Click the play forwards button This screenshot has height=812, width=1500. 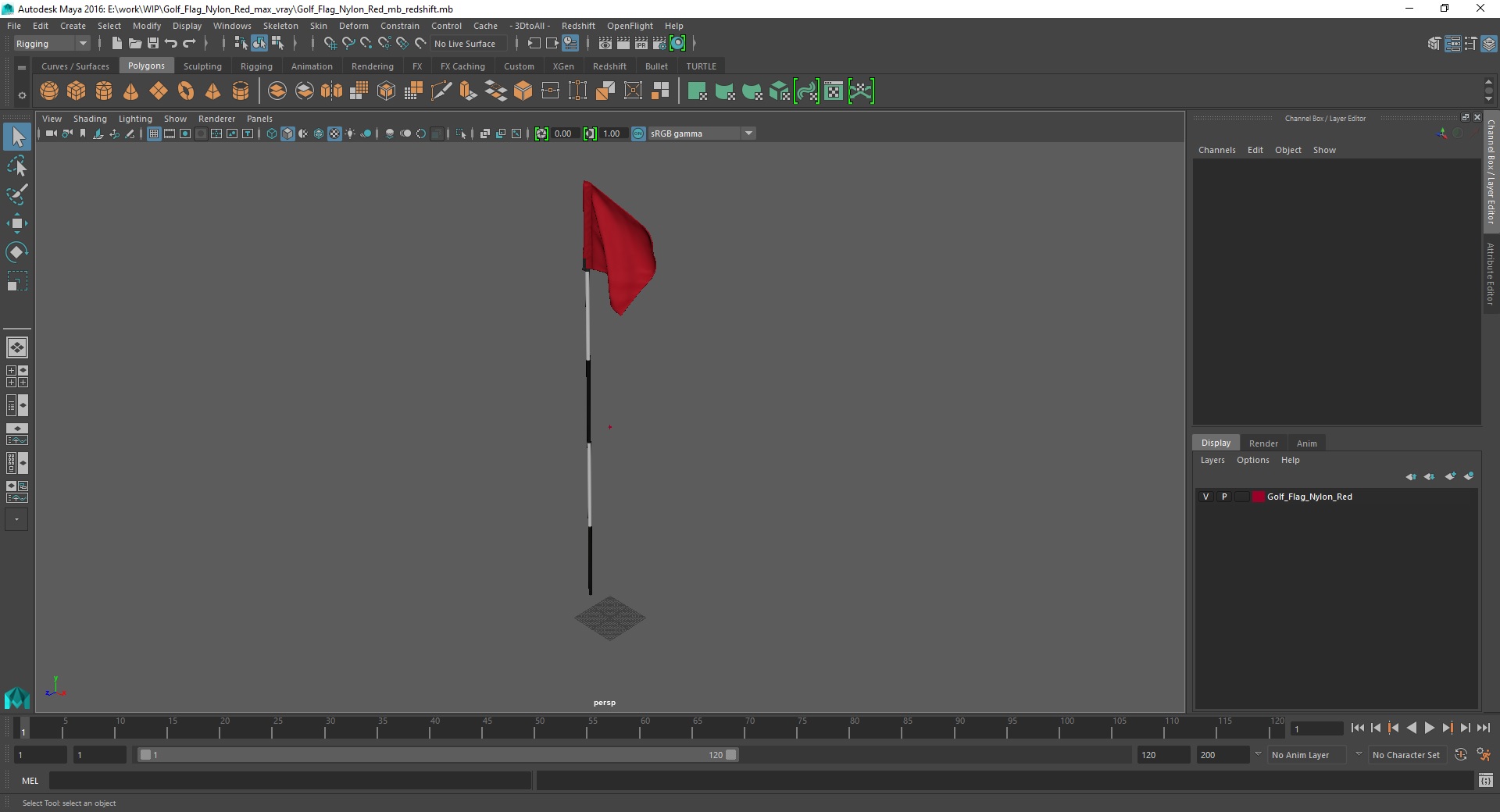(1430, 728)
